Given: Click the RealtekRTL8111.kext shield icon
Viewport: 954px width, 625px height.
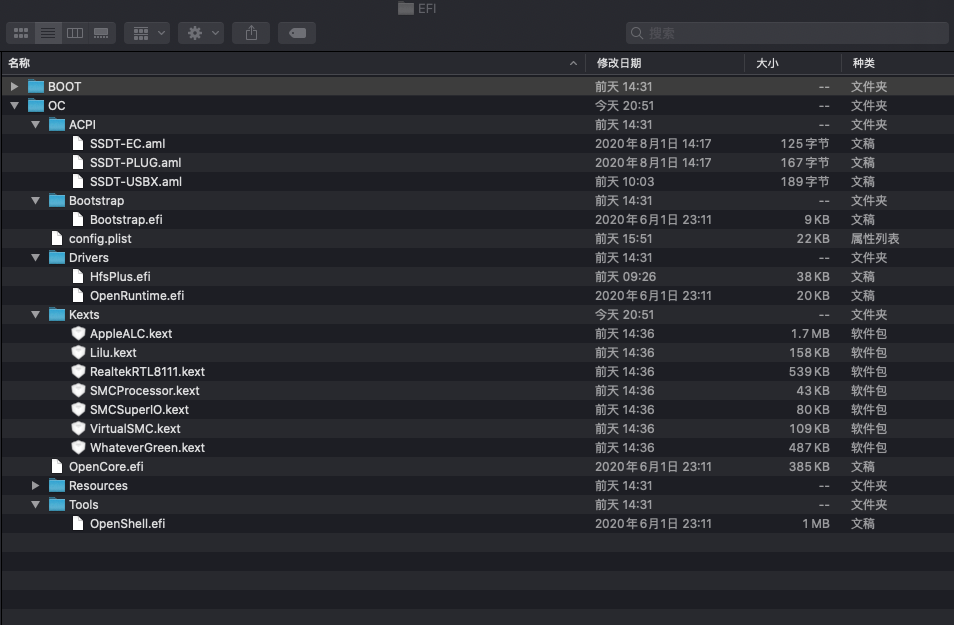Looking at the screenshot, I should 78,371.
